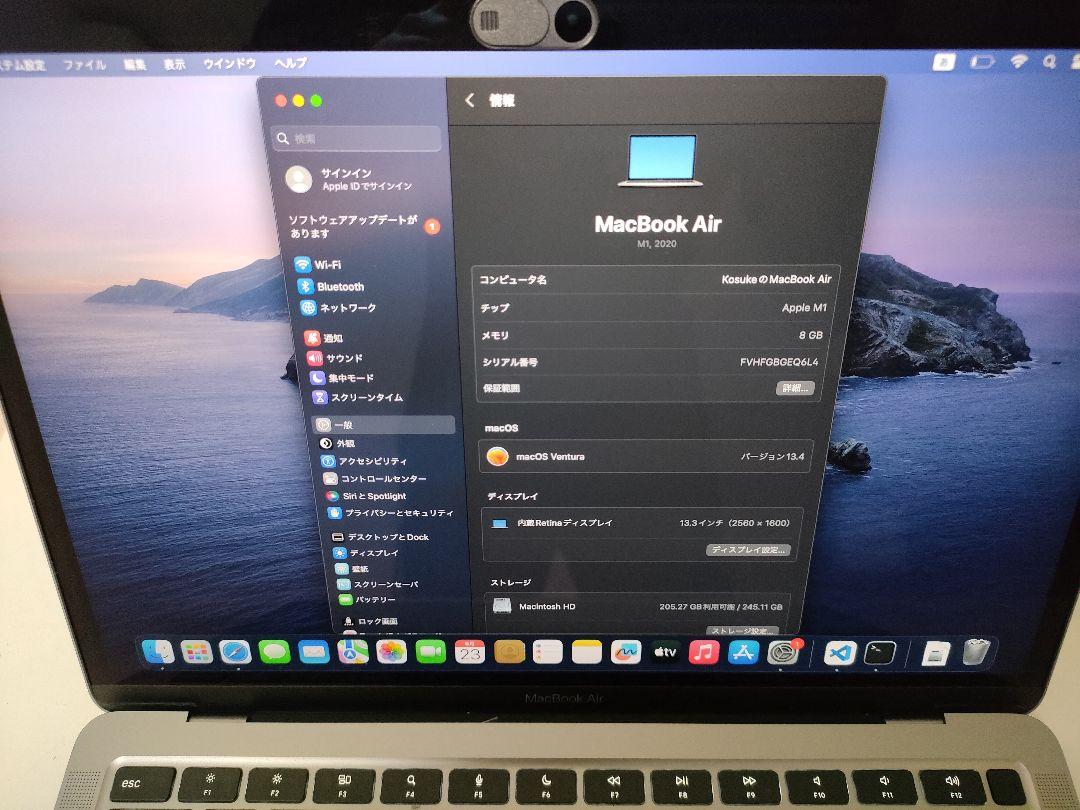This screenshot has height=810, width=1080.
Task: Launch Safari from the Dock
Action: coord(235,652)
